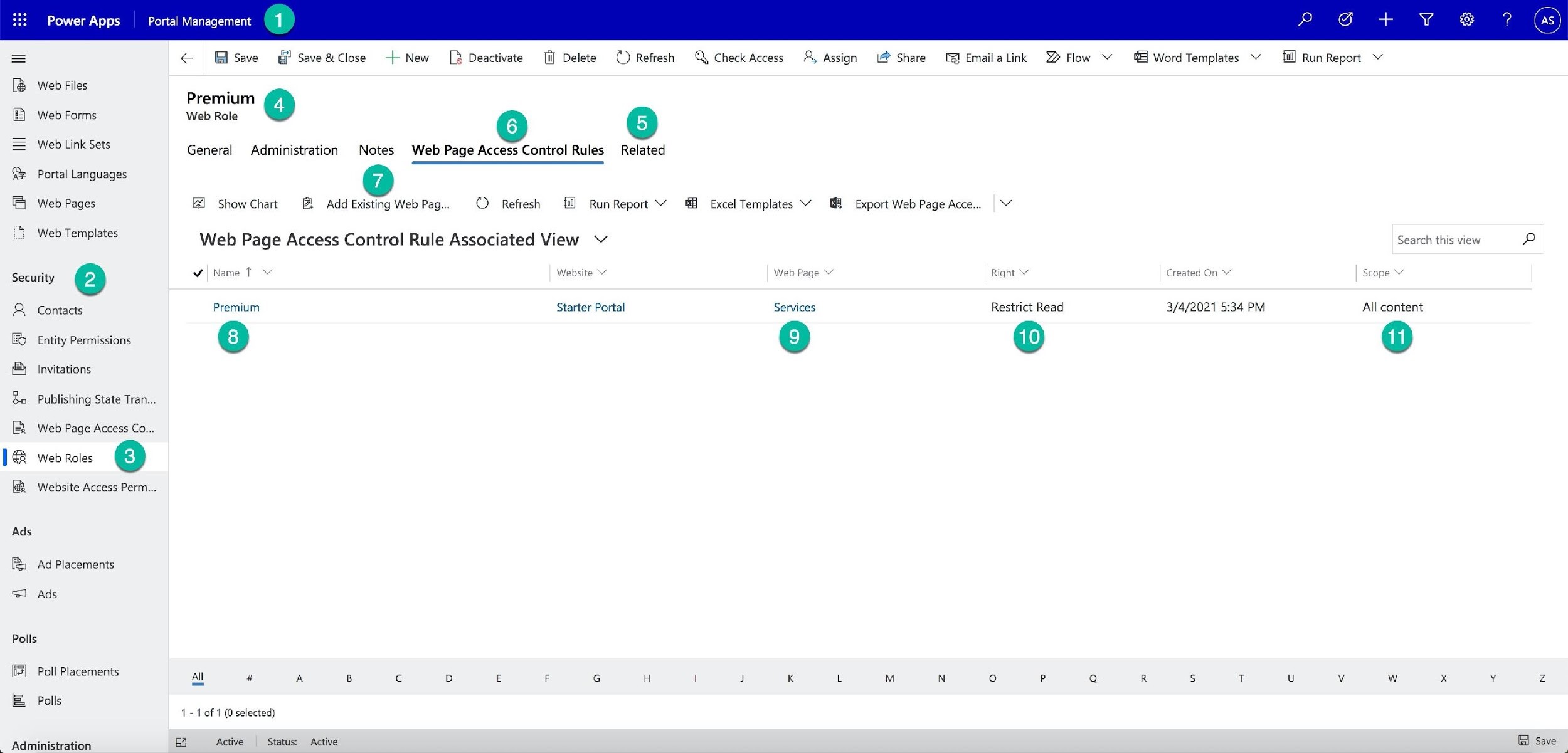Click the New record button

click(408, 58)
